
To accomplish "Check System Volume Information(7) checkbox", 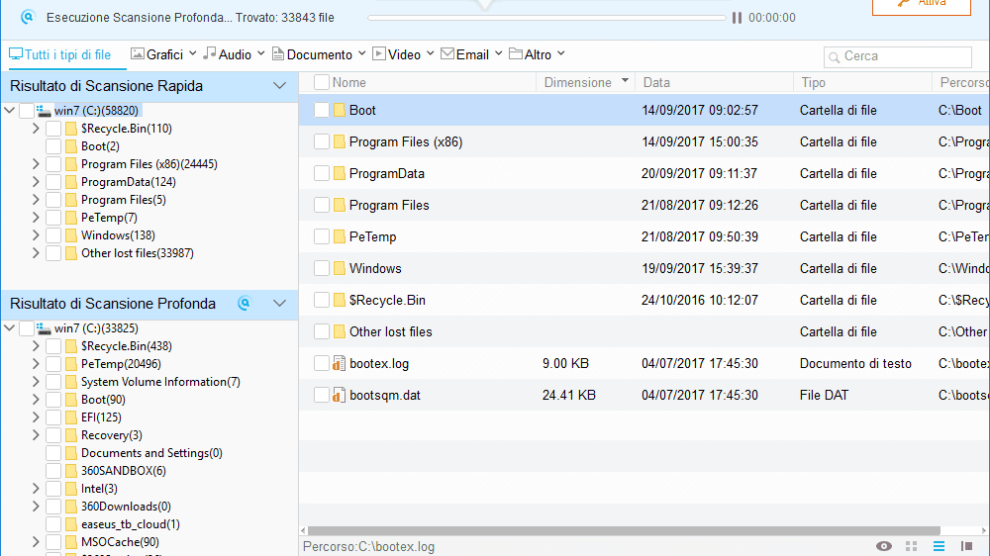I will point(54,382).
